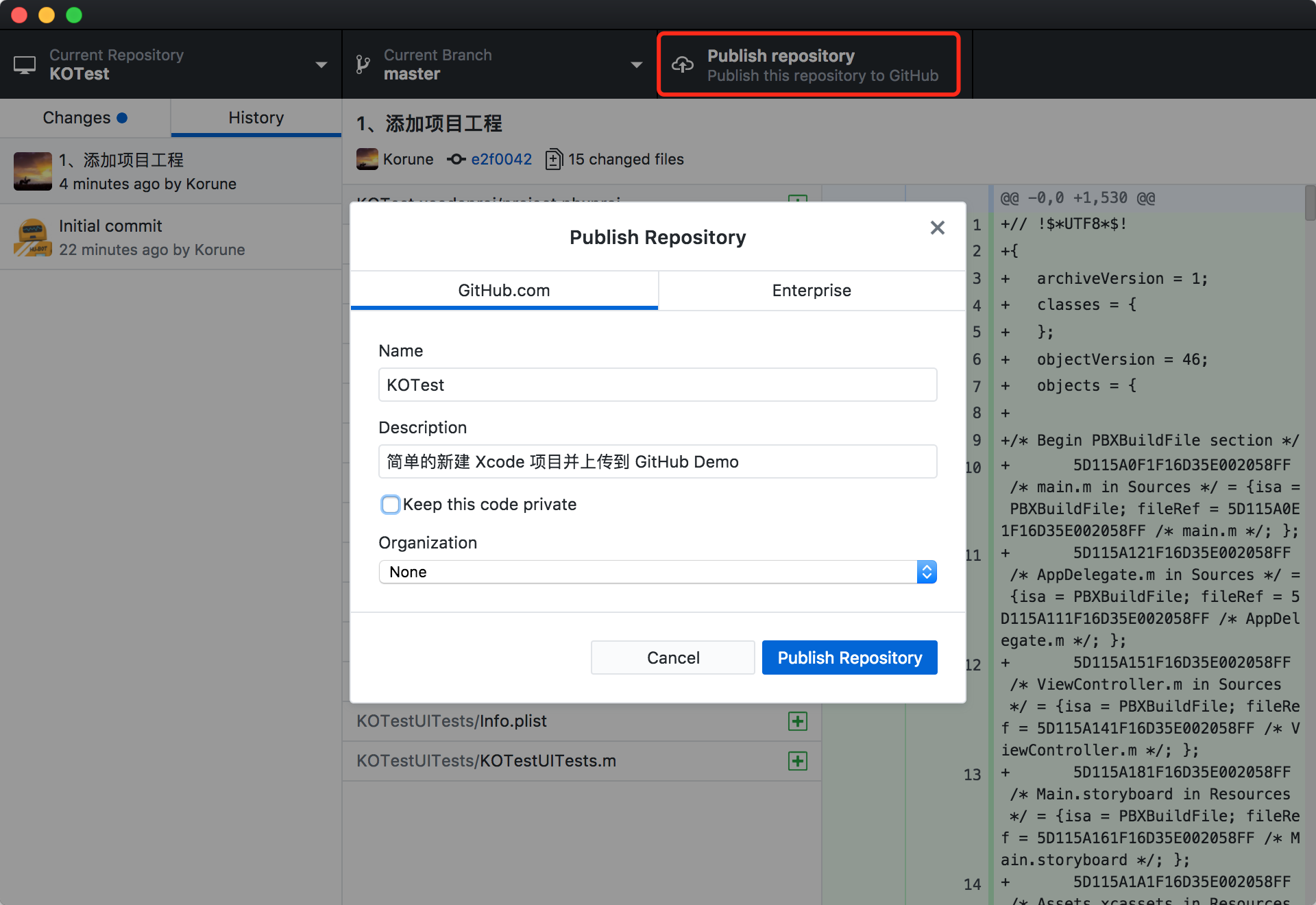
Task: Click added-file plus icon for KOTestUITests.m
Action: (x=797, y=761)
